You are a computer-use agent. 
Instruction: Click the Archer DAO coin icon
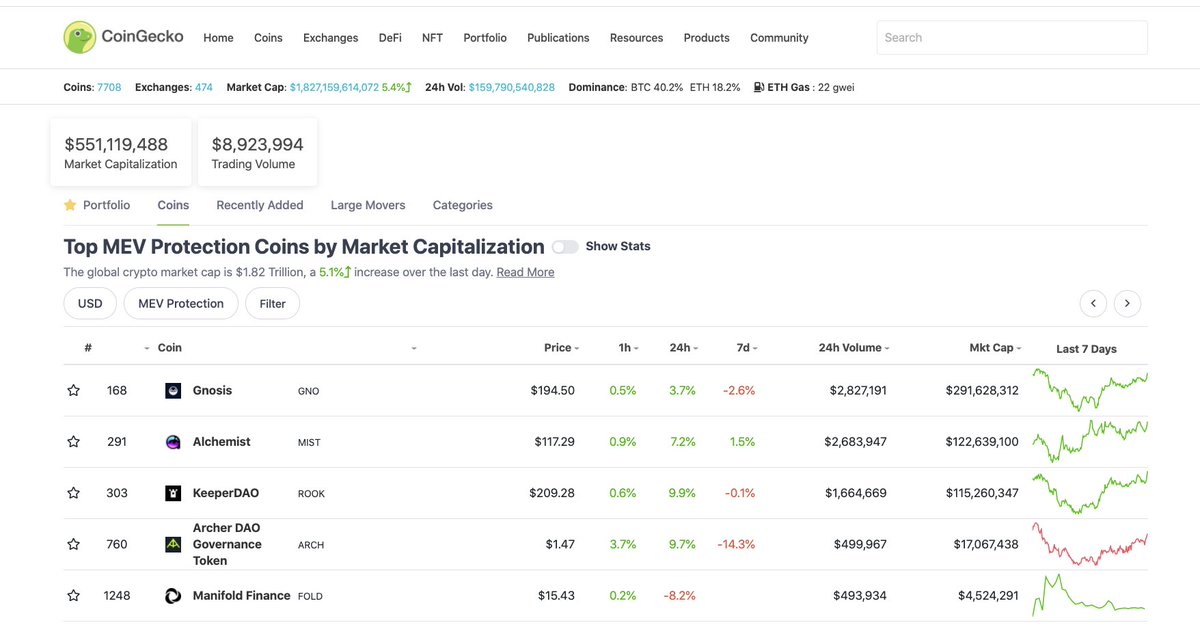[x=173, y=545]
